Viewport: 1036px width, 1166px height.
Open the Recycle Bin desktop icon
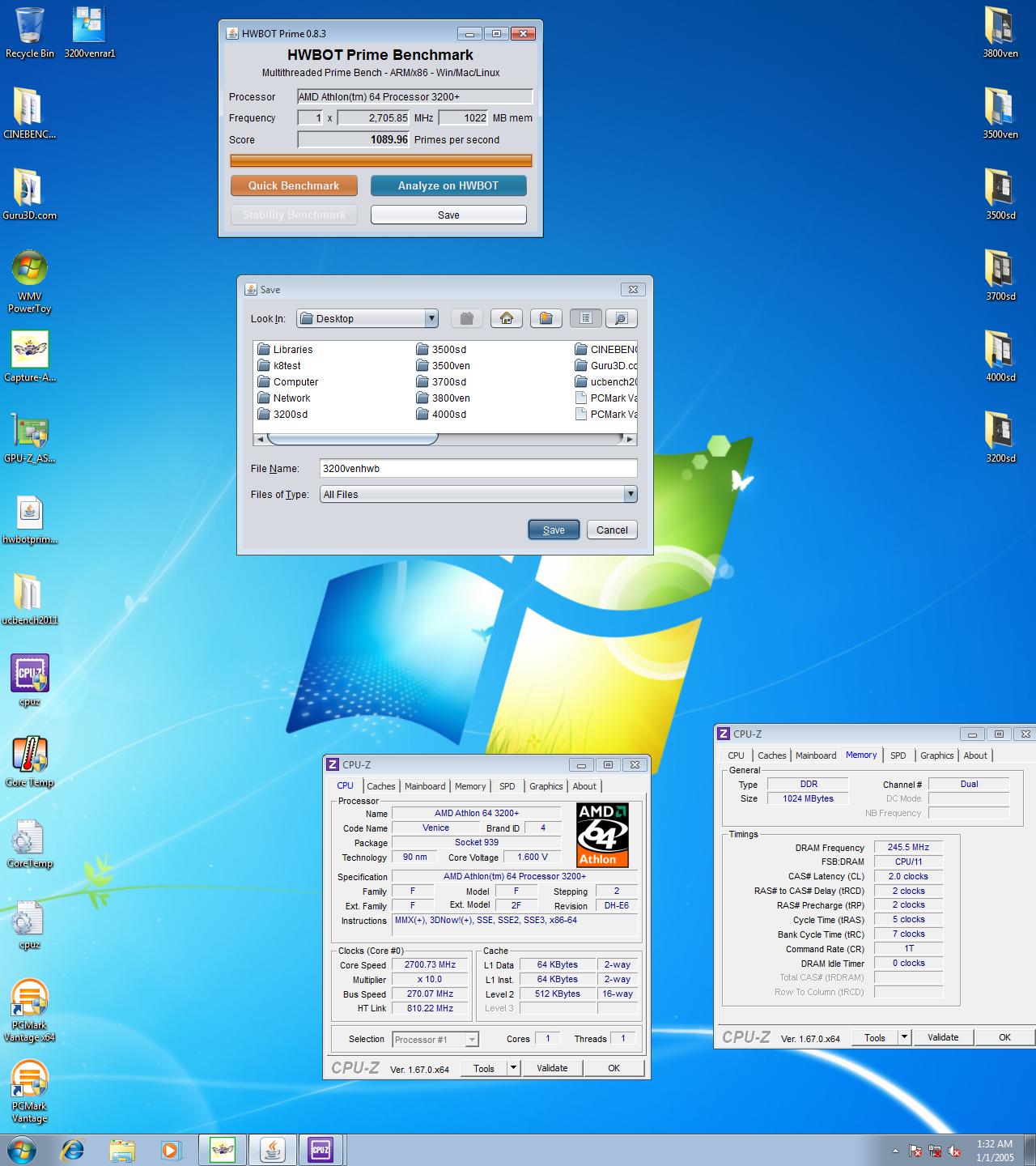click(29, 32)
